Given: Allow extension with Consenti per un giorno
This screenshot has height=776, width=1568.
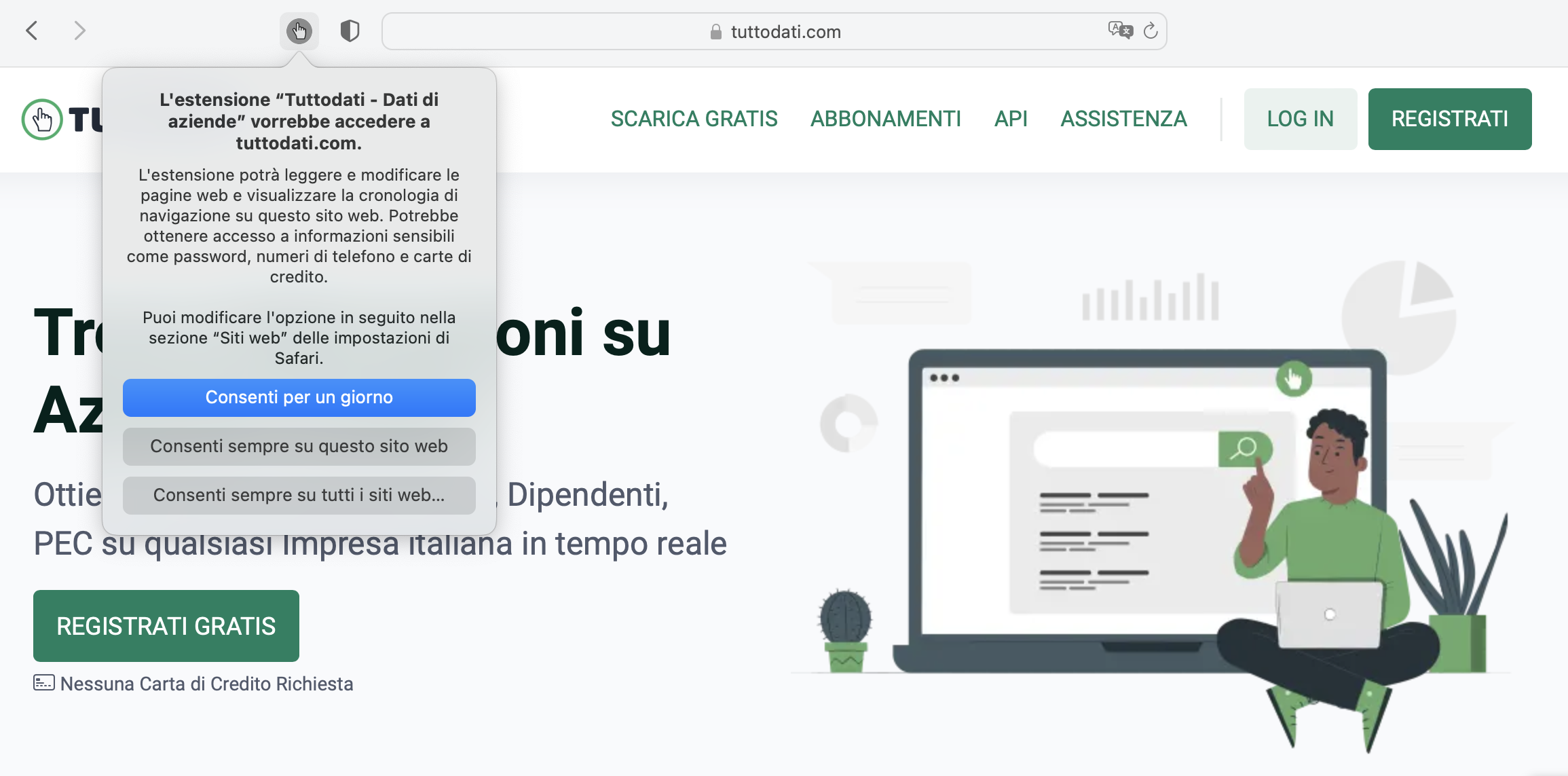Looking at the screenshot, I should pos(299,398).
